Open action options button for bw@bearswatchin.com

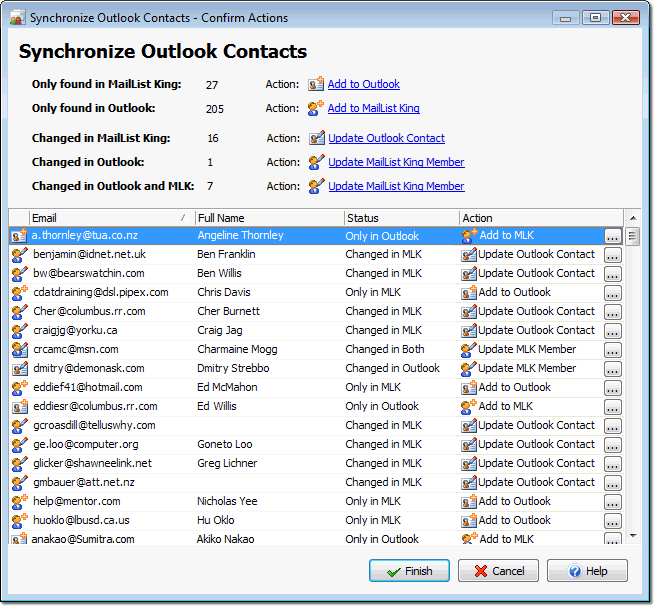(x=612, y=274)
